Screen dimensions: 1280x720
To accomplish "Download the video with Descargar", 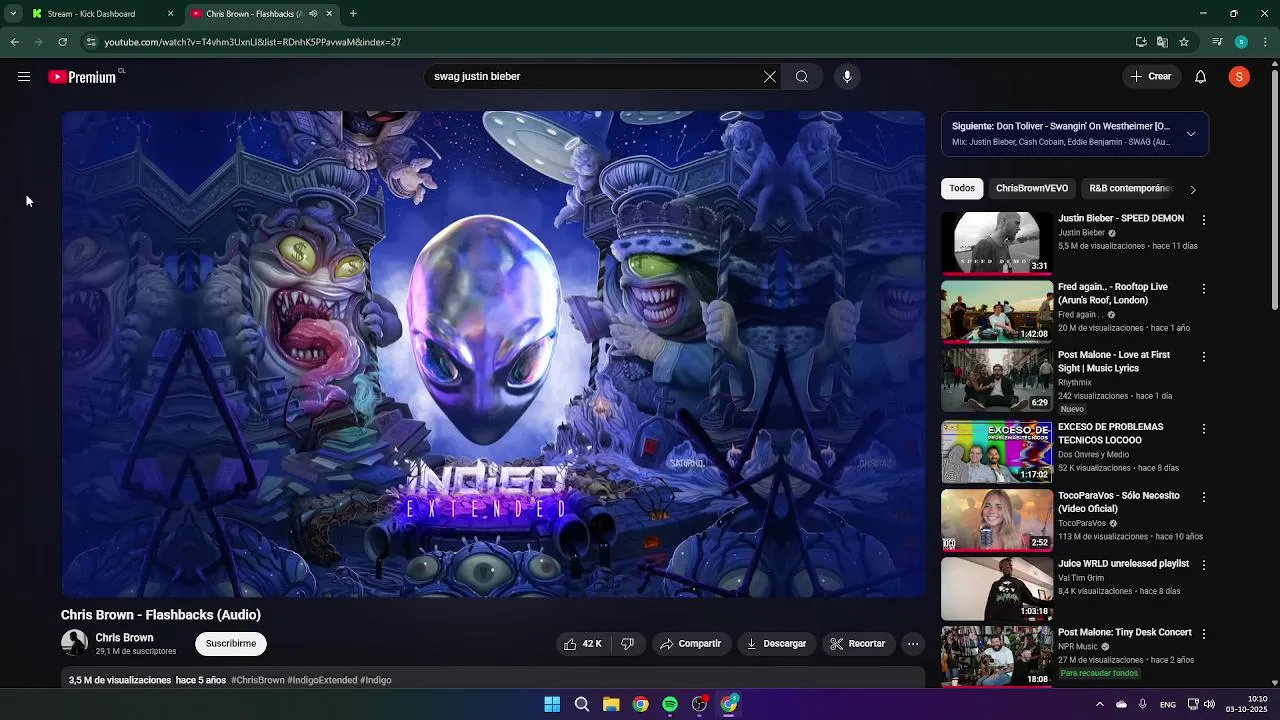I will 776,644.
